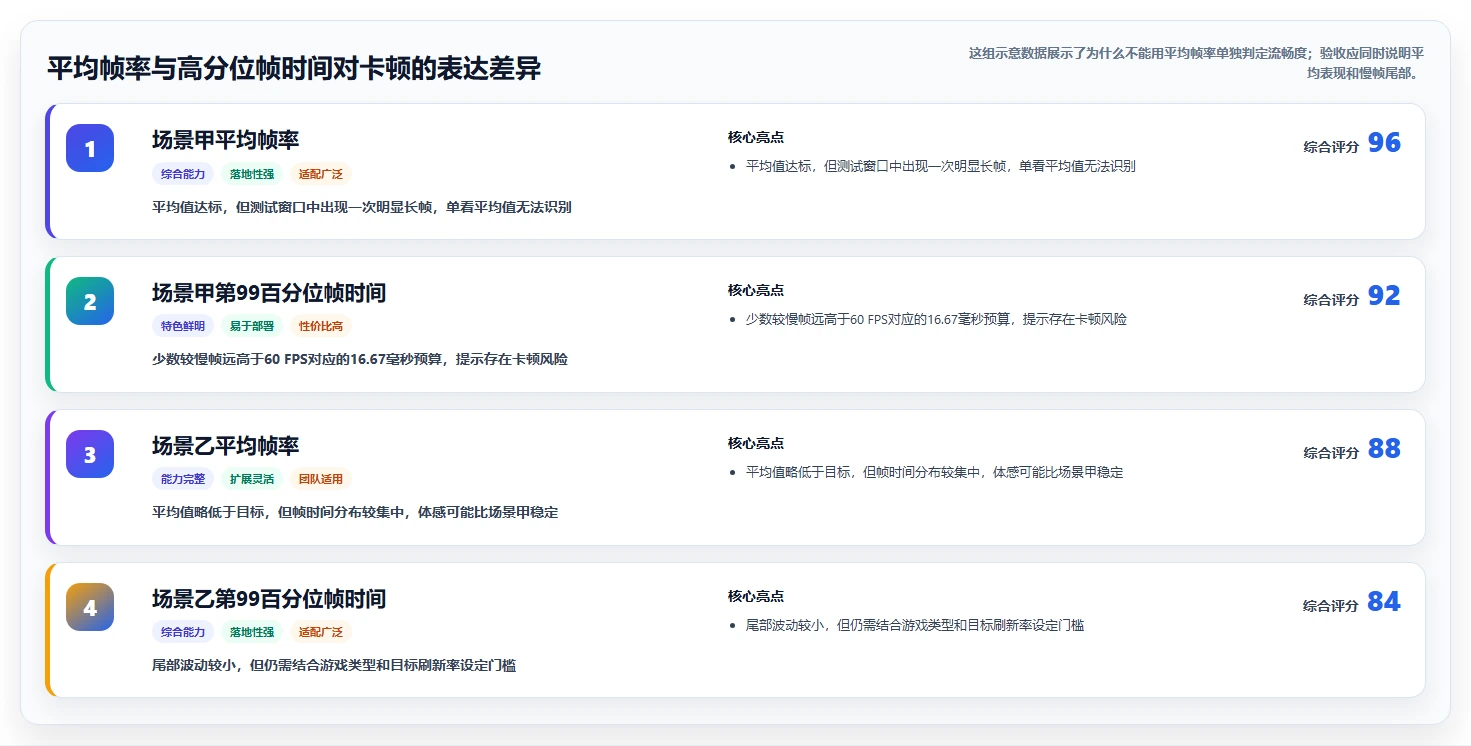Click the 特色鲜明 tag

[183, 326]
